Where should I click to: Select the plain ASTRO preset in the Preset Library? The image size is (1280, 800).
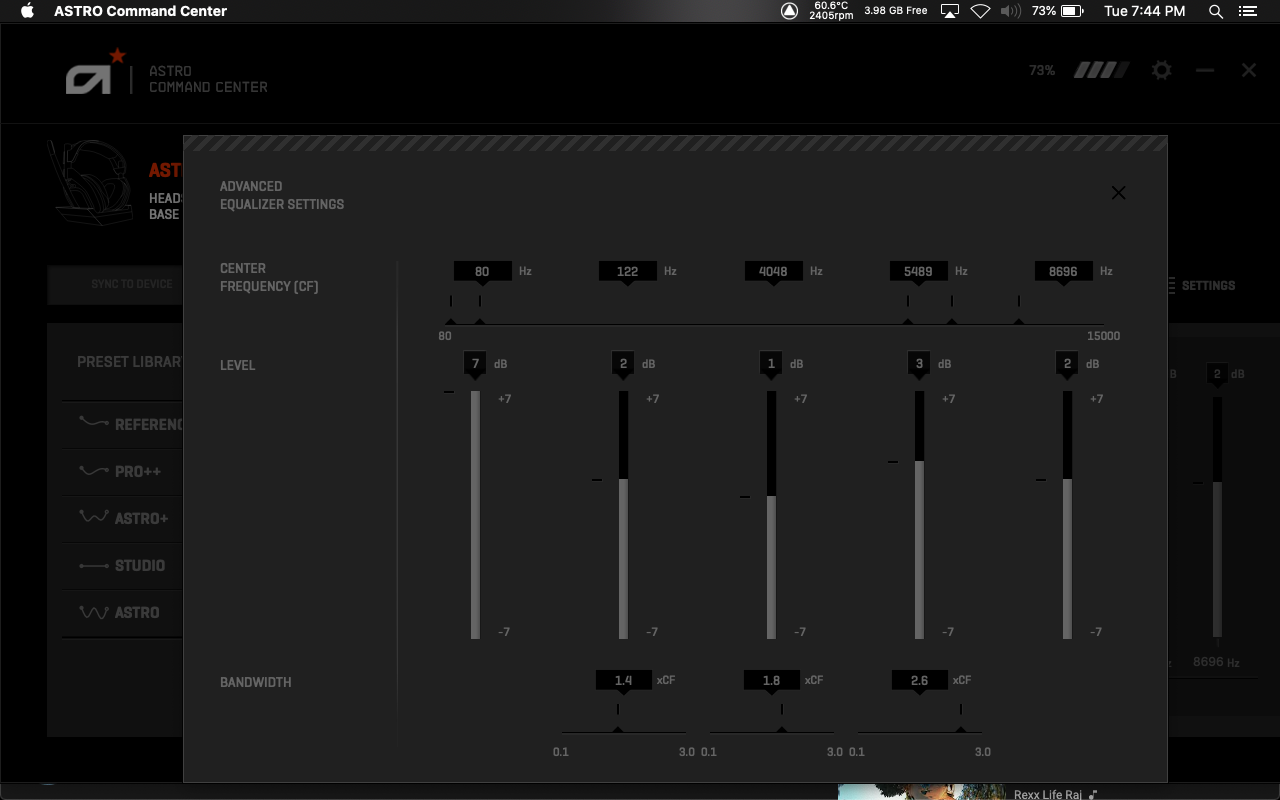pyautogui.click(x=123, y=612)
